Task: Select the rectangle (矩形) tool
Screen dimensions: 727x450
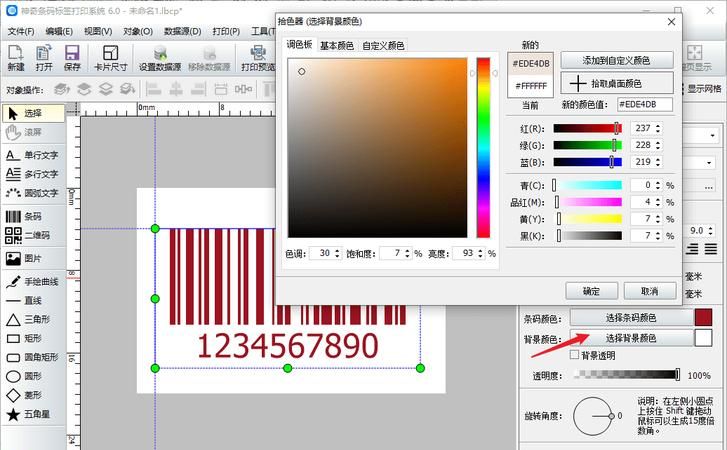Action: [x=33, y=338]
